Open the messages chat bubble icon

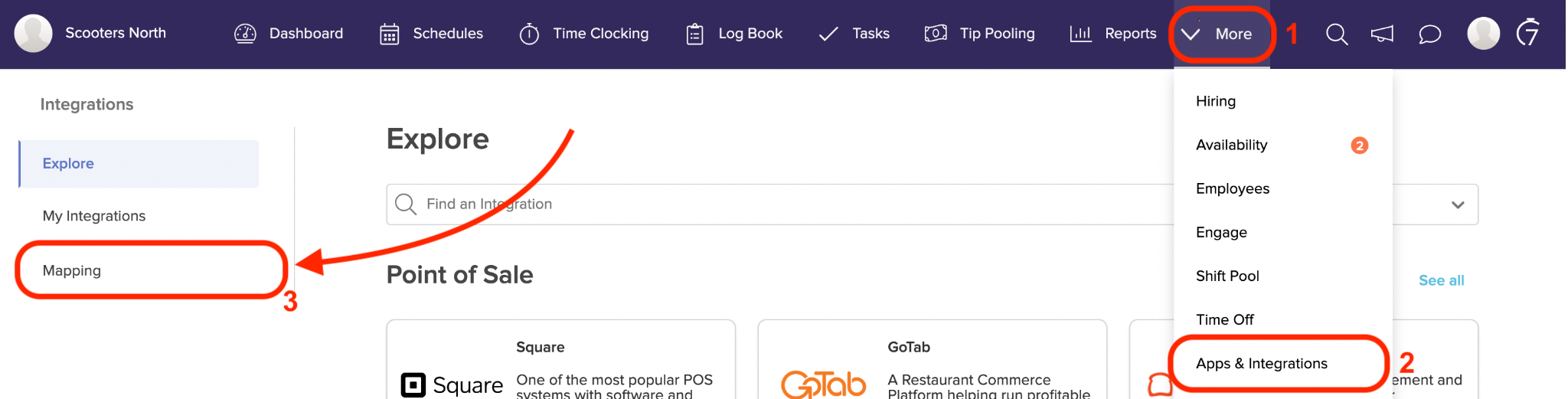pos(1429,34)
